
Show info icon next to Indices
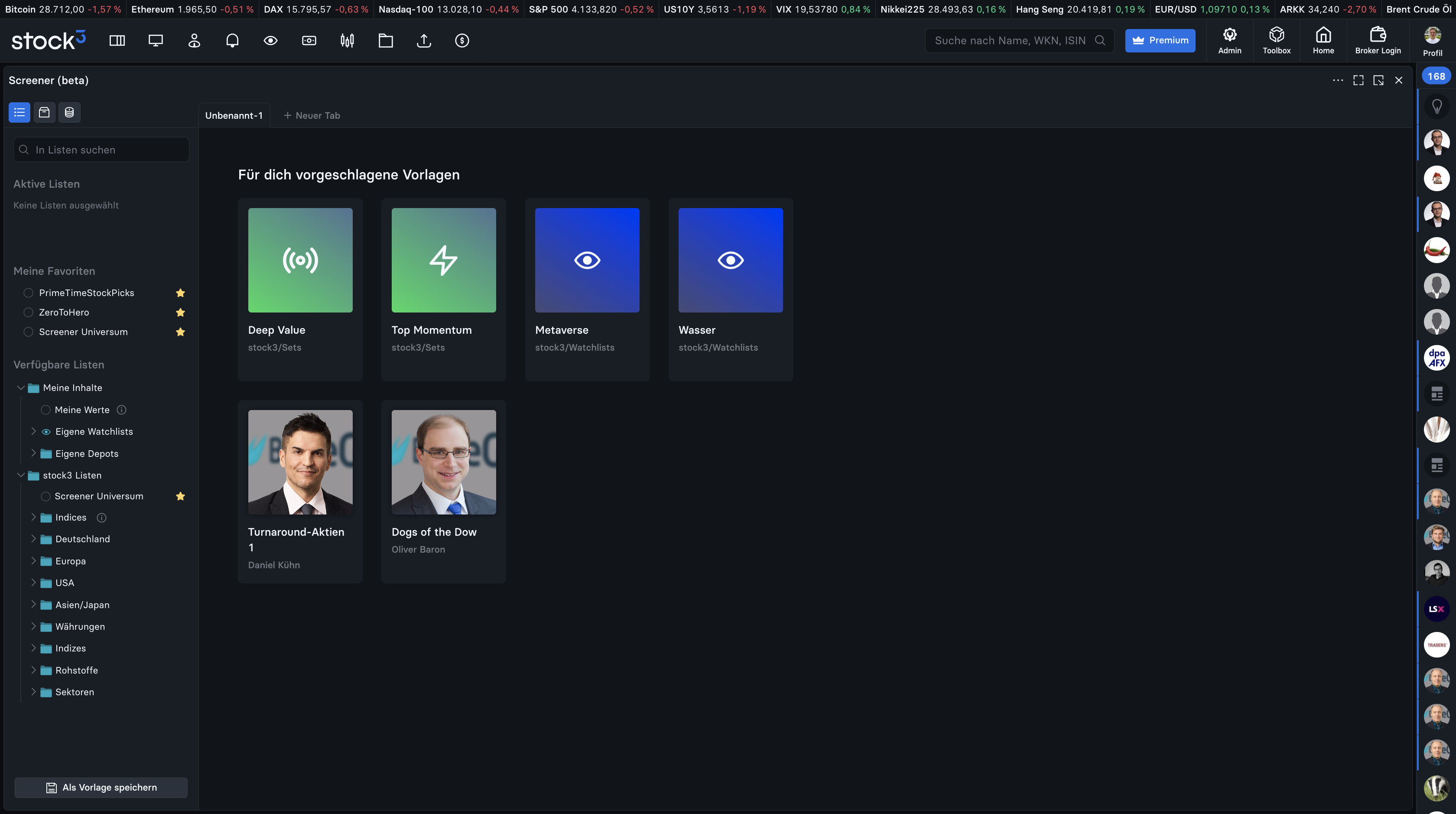102,518
